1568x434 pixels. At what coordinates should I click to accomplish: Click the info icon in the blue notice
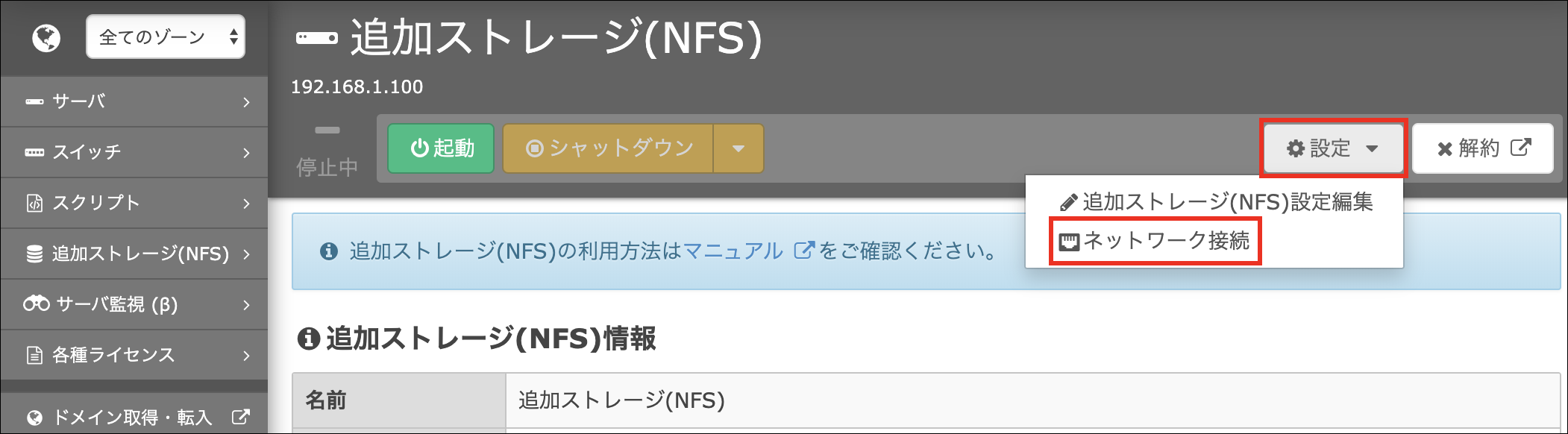click(329, 251)
